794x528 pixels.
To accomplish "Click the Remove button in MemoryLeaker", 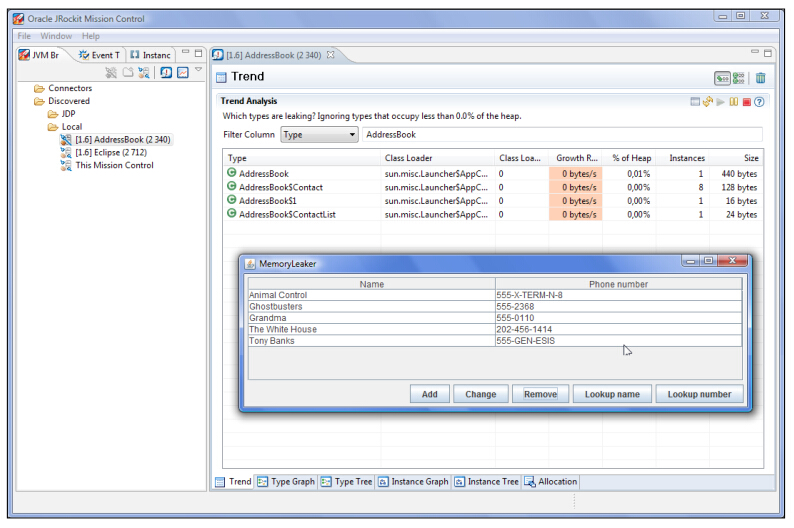I will (x=540, y=394).
